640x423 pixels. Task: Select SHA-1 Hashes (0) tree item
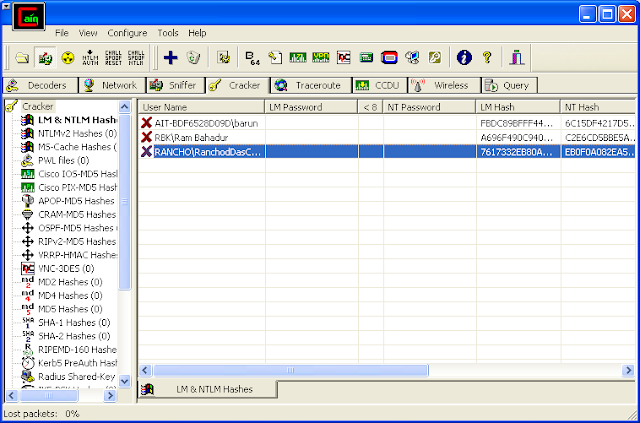click(74, 323)
